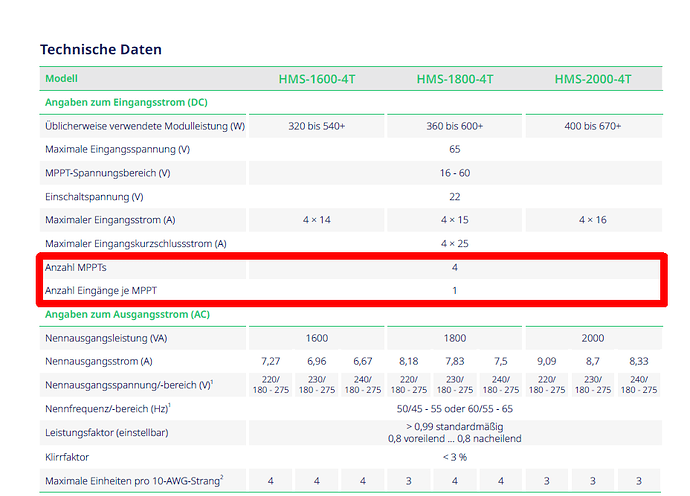This screenshot has height=496, width=690.
Task: Select the 9,09 output current value
Action: (547, 362)
